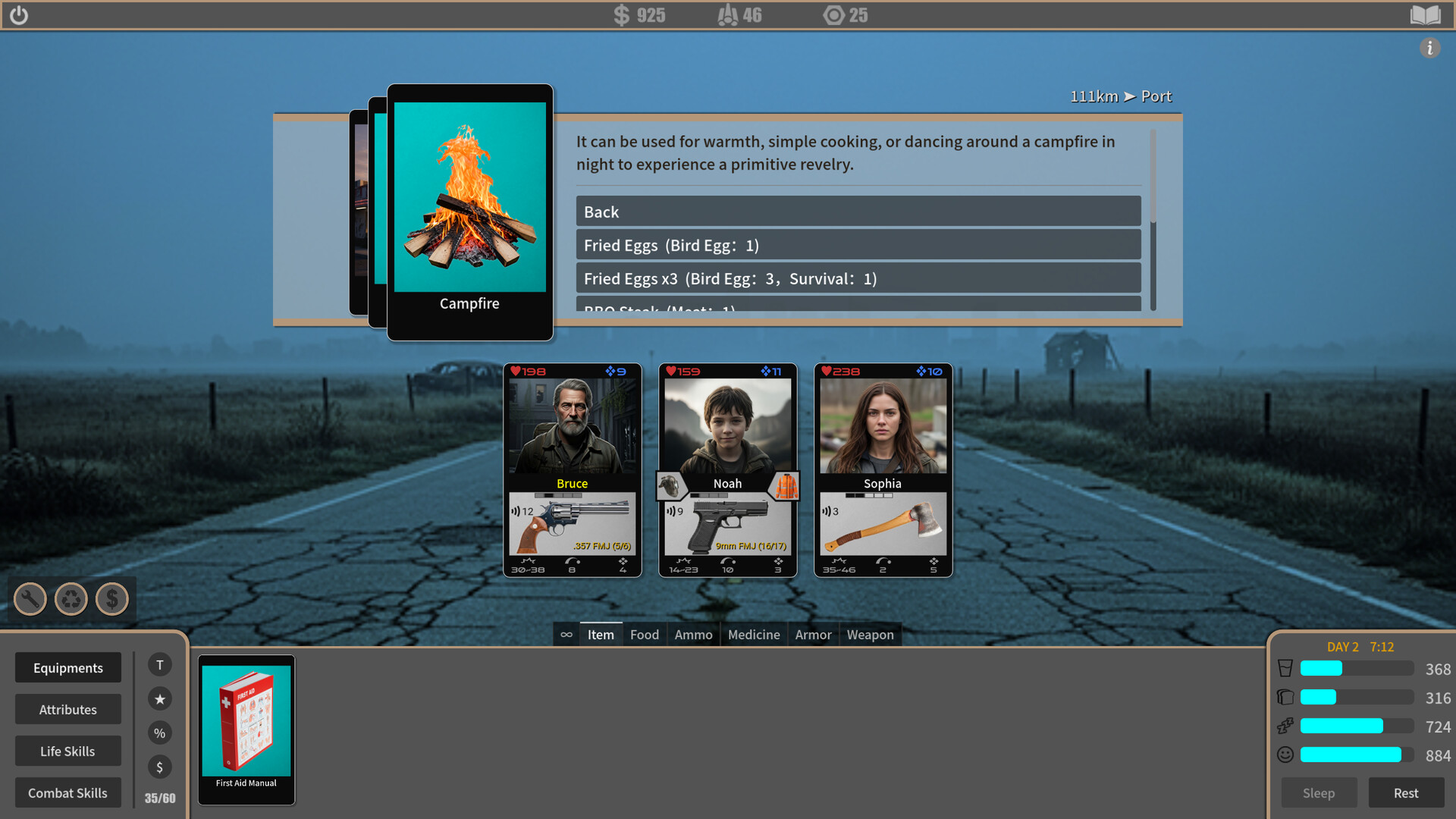
Task: Select the First Aid Manual item card
Action: click(246, 729)
